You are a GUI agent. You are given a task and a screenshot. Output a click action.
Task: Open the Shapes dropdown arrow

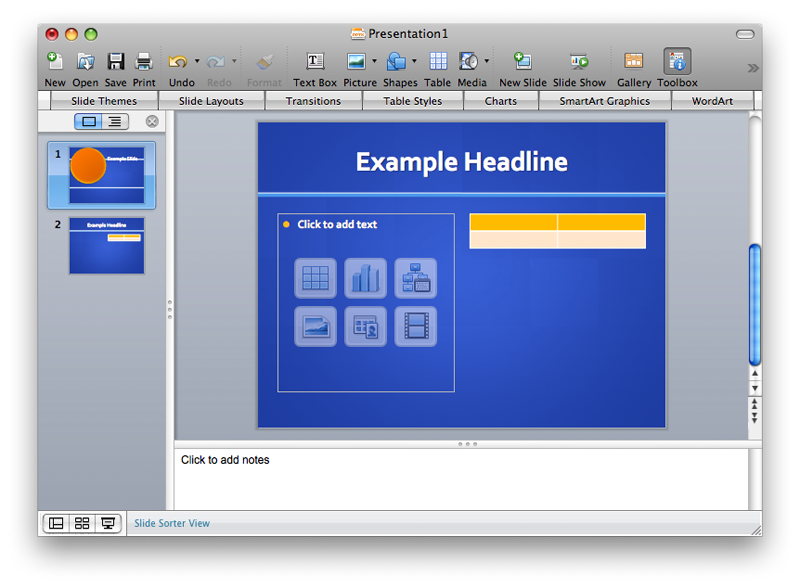(x=414, y=61)
